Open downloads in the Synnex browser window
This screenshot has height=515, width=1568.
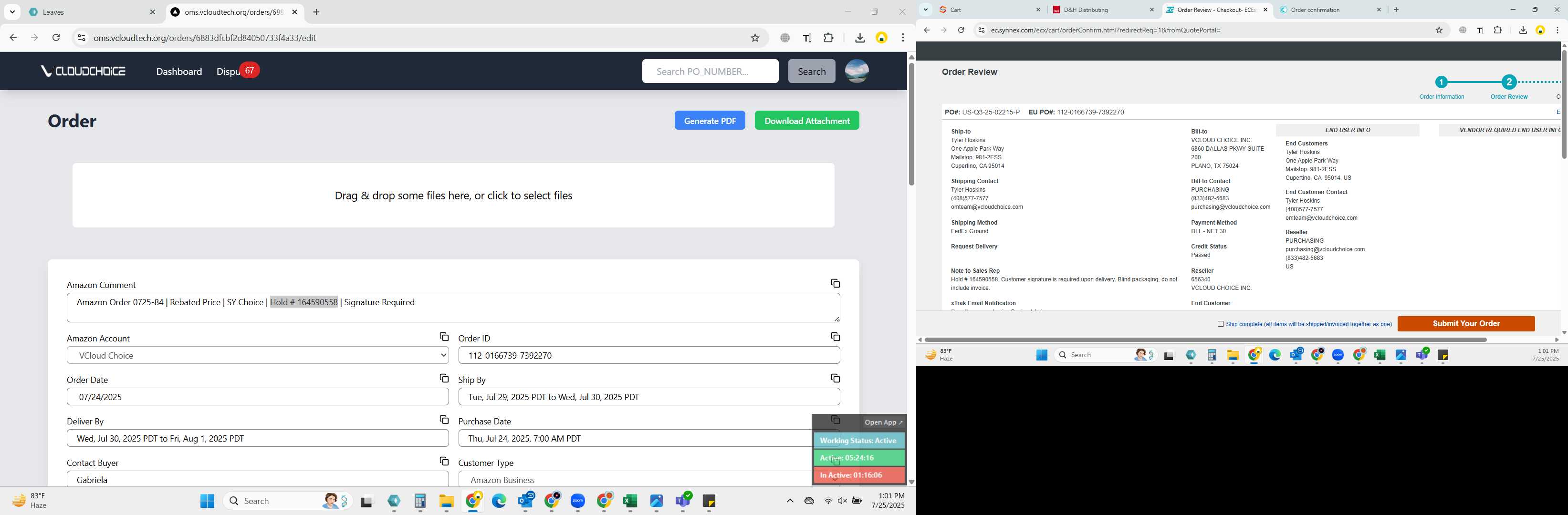[1522, 31]
